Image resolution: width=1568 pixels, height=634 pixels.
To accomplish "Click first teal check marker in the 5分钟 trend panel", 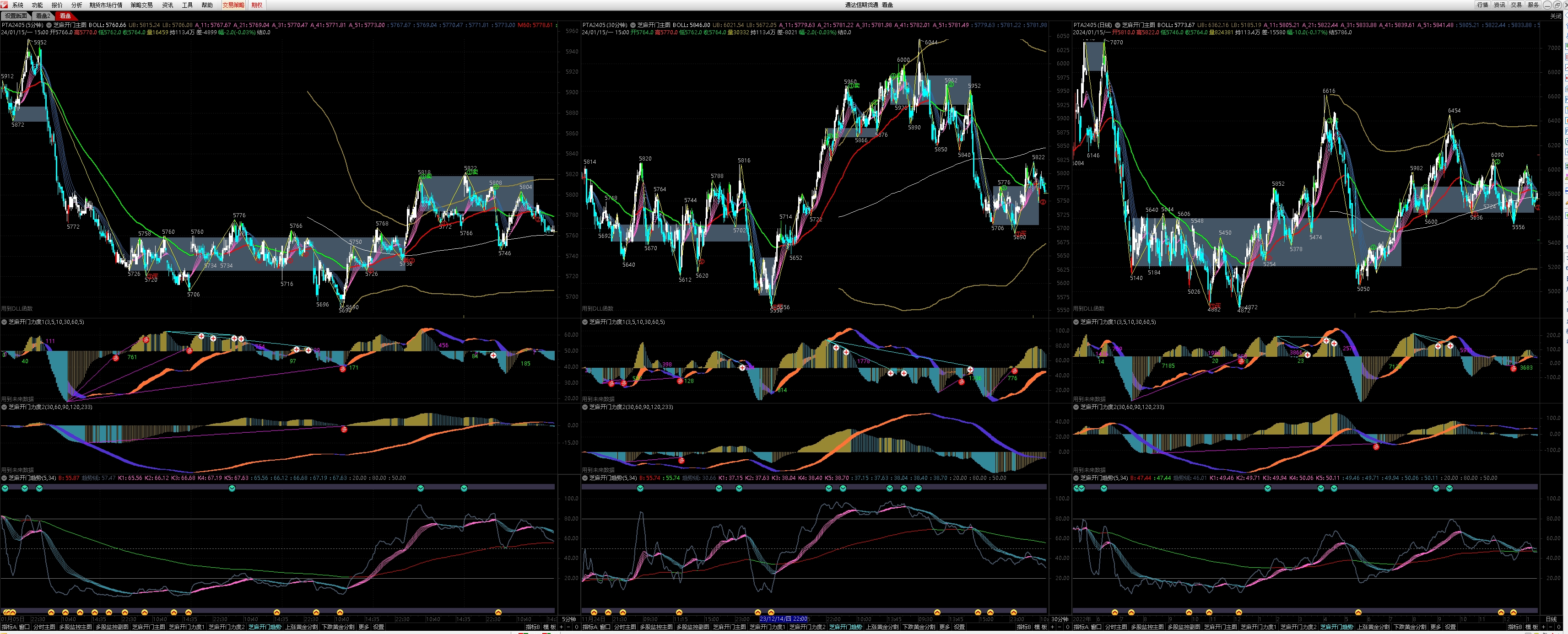I will pyautogui.click(x=5, y=488).
